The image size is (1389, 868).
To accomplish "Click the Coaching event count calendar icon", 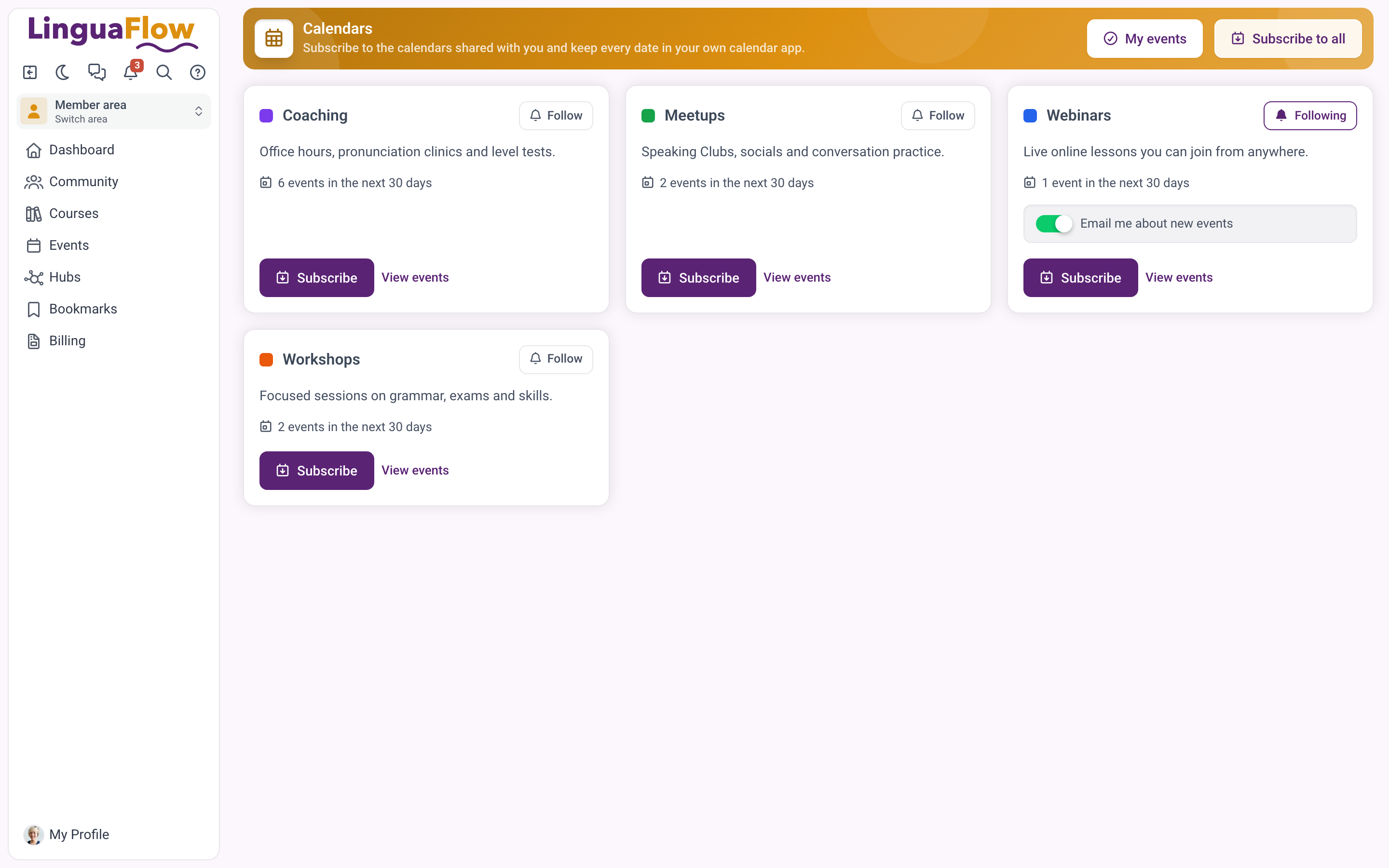I will tap(266, 183).
